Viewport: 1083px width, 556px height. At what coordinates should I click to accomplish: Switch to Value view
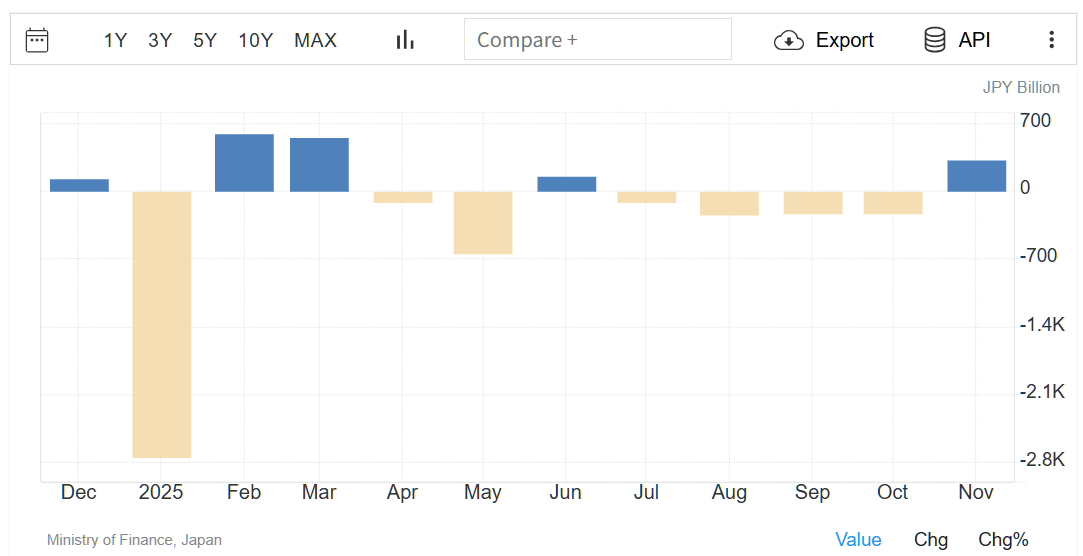(x=858, y=540)
